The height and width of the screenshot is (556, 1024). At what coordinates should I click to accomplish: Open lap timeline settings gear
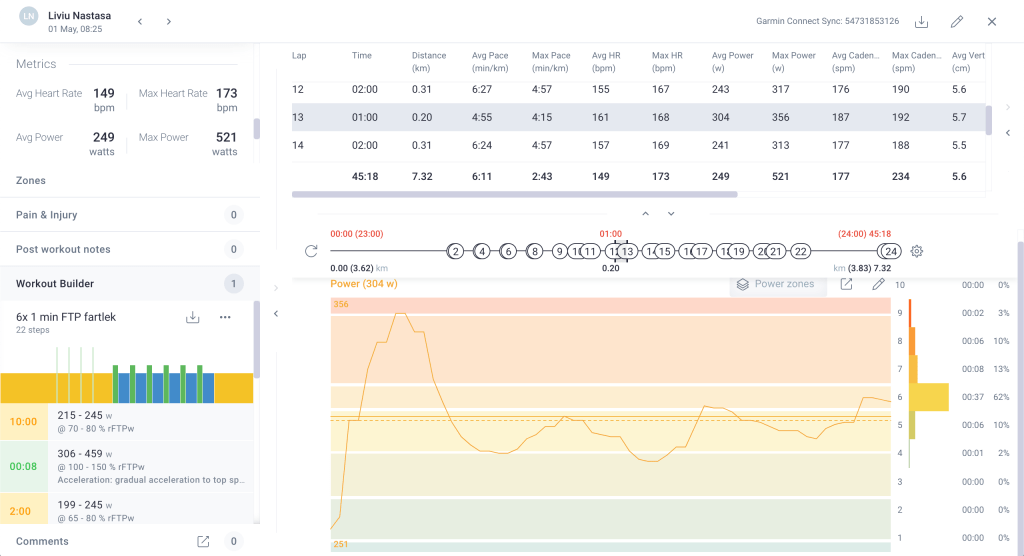click(x=917, y=251)
